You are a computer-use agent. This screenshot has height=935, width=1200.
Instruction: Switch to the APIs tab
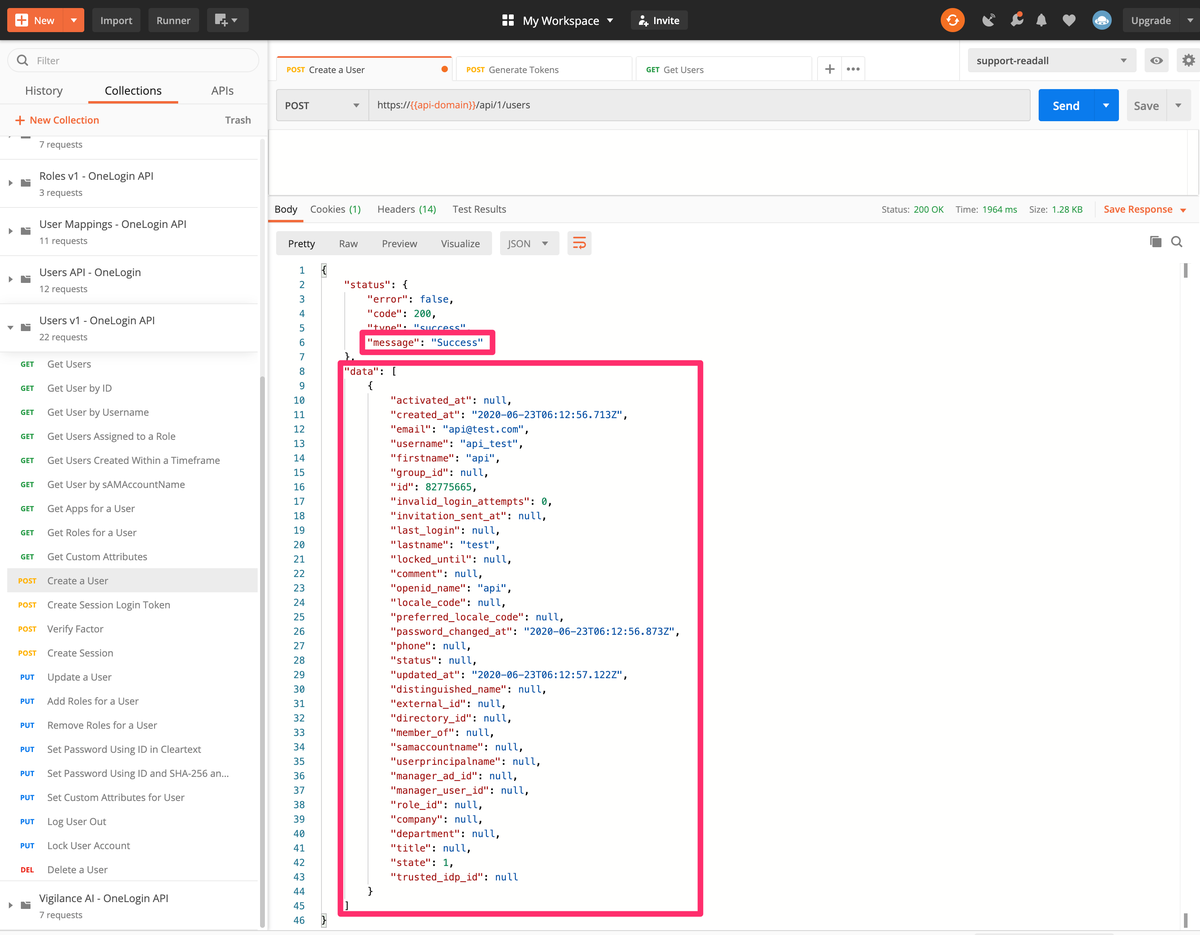pos(222,90)
